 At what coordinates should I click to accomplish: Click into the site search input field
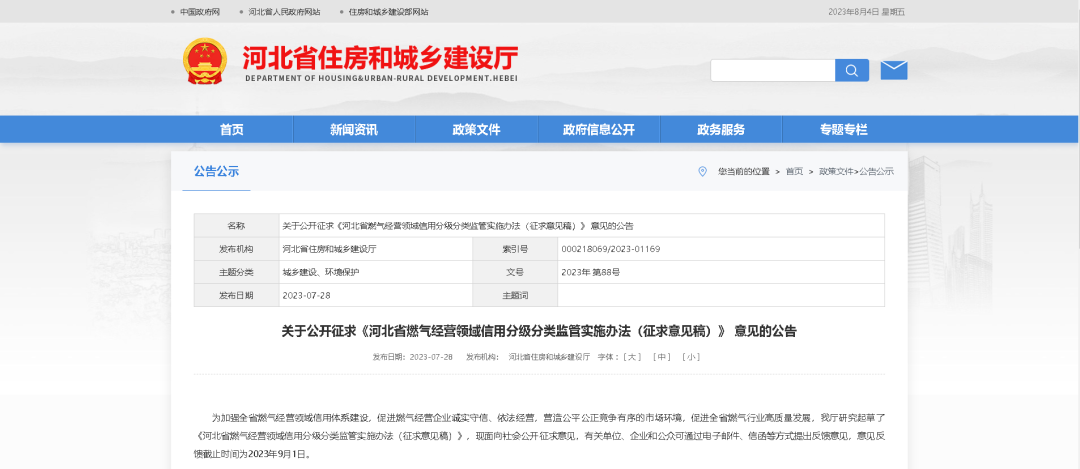click(772, 70)
